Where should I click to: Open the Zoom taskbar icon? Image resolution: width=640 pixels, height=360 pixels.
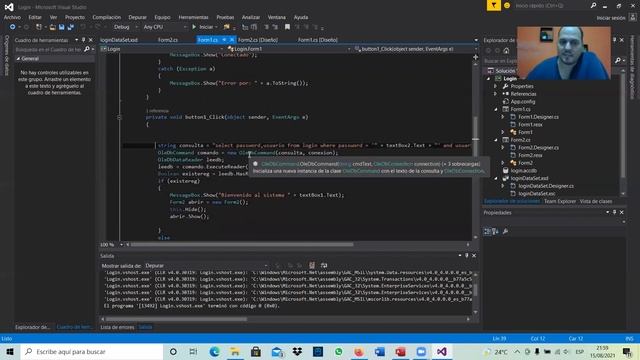pyautogui.click(x=421, y=351)
